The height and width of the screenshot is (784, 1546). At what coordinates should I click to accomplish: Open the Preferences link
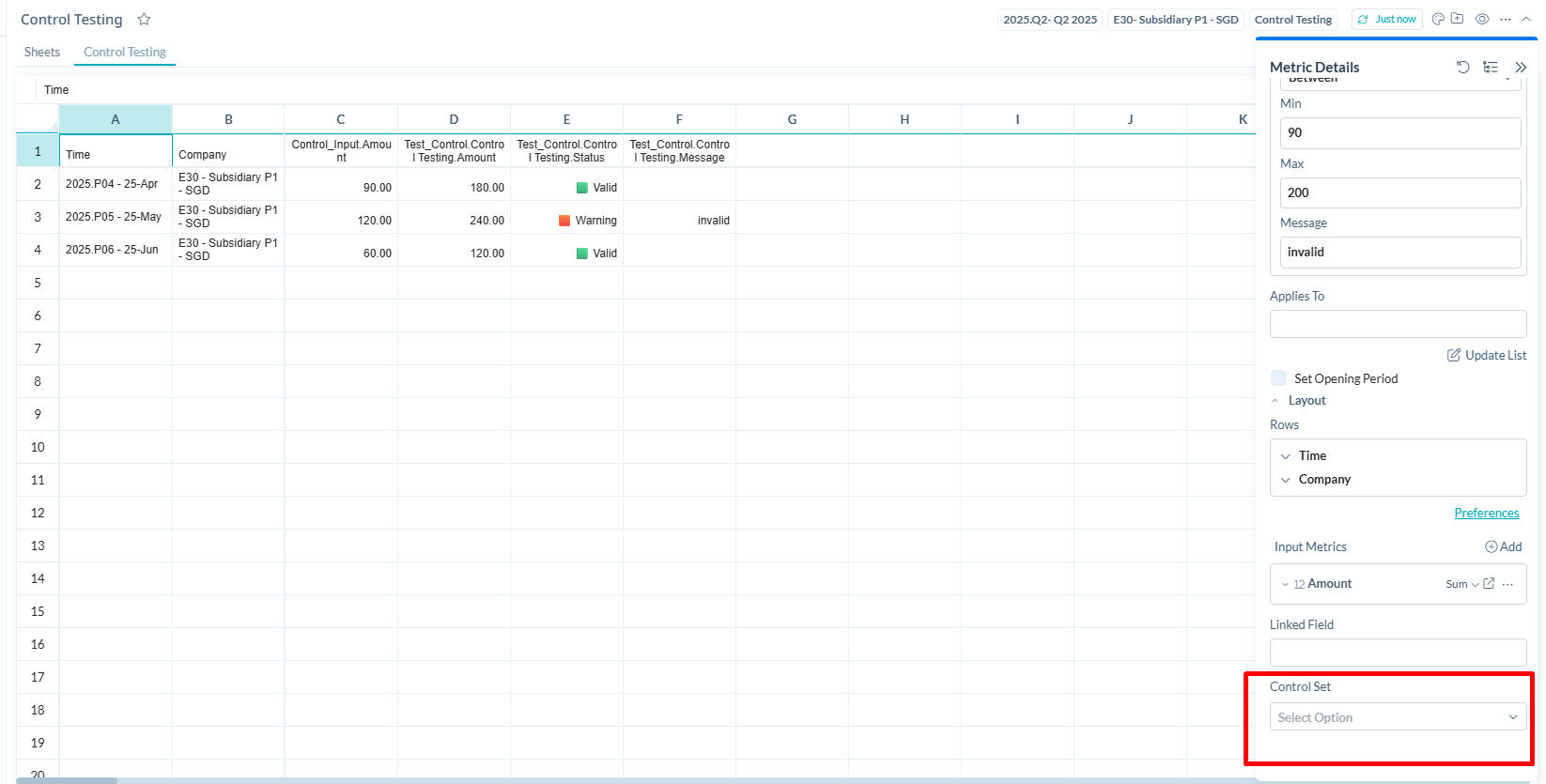coord(1486,513)
